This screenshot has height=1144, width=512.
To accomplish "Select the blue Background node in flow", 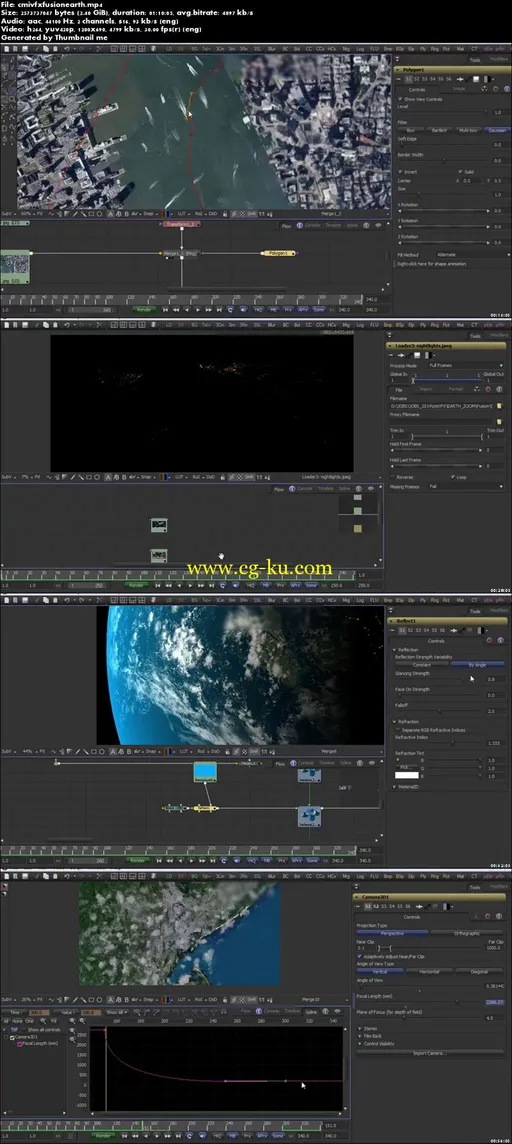I will (x=205, y=772).
